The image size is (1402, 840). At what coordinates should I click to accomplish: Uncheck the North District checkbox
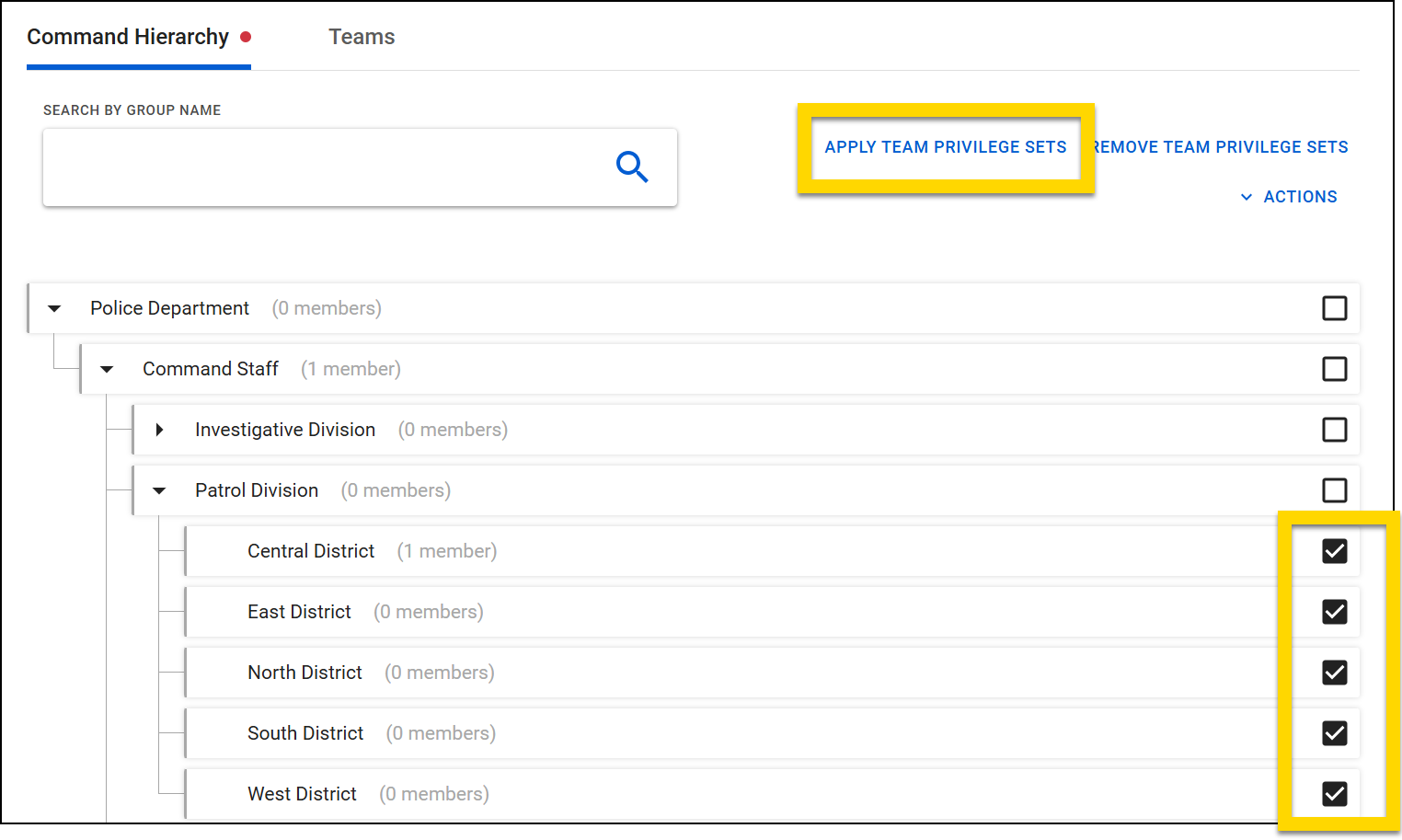1335,673
